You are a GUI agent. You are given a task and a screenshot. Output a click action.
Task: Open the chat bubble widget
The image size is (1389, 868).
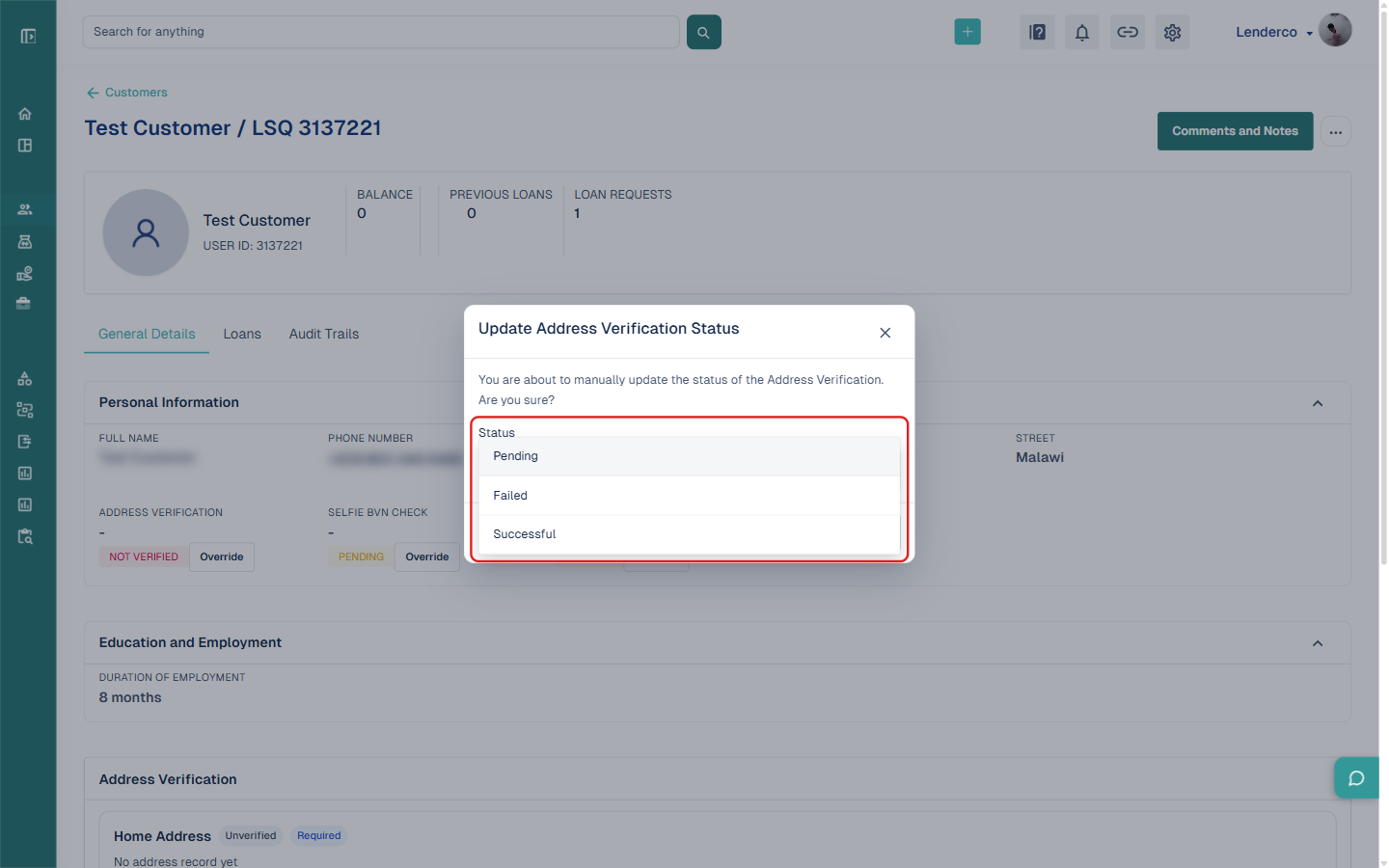click(1356, 778)
